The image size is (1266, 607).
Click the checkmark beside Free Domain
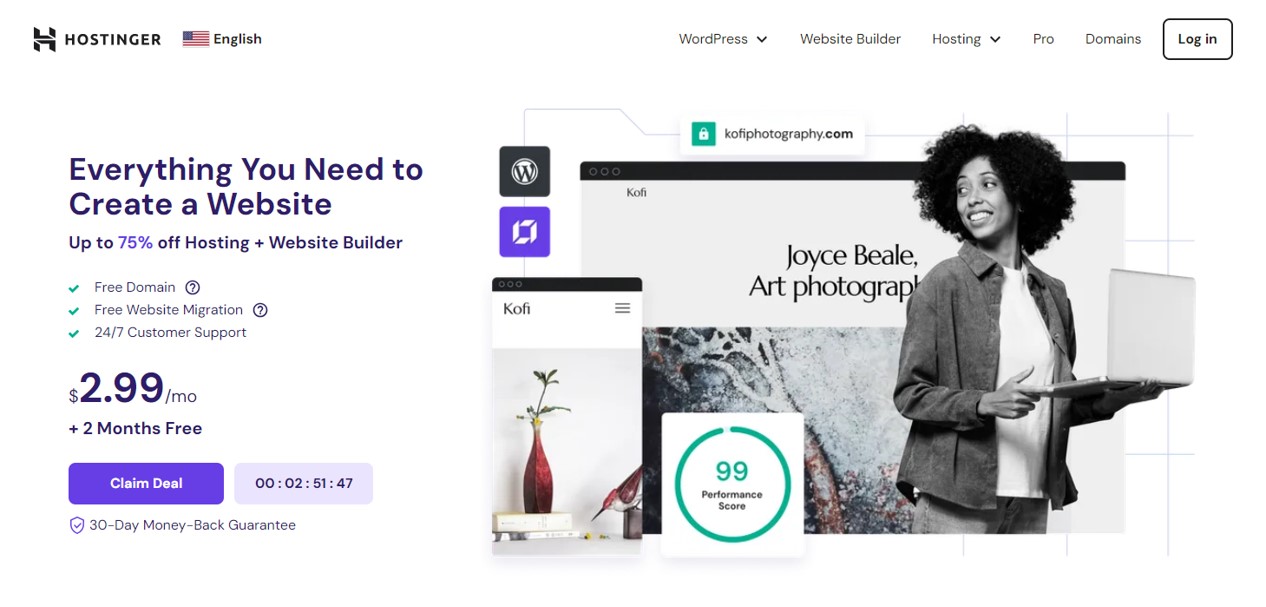click(x=74, y=288)
